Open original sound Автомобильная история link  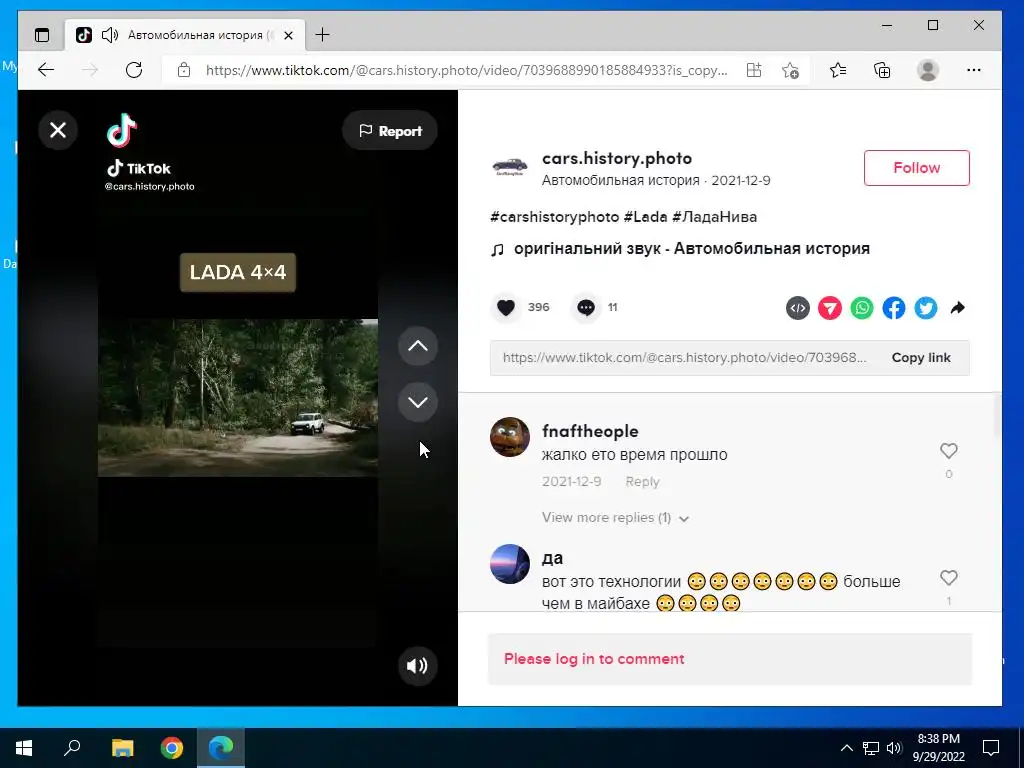click(x=692, y=249)
